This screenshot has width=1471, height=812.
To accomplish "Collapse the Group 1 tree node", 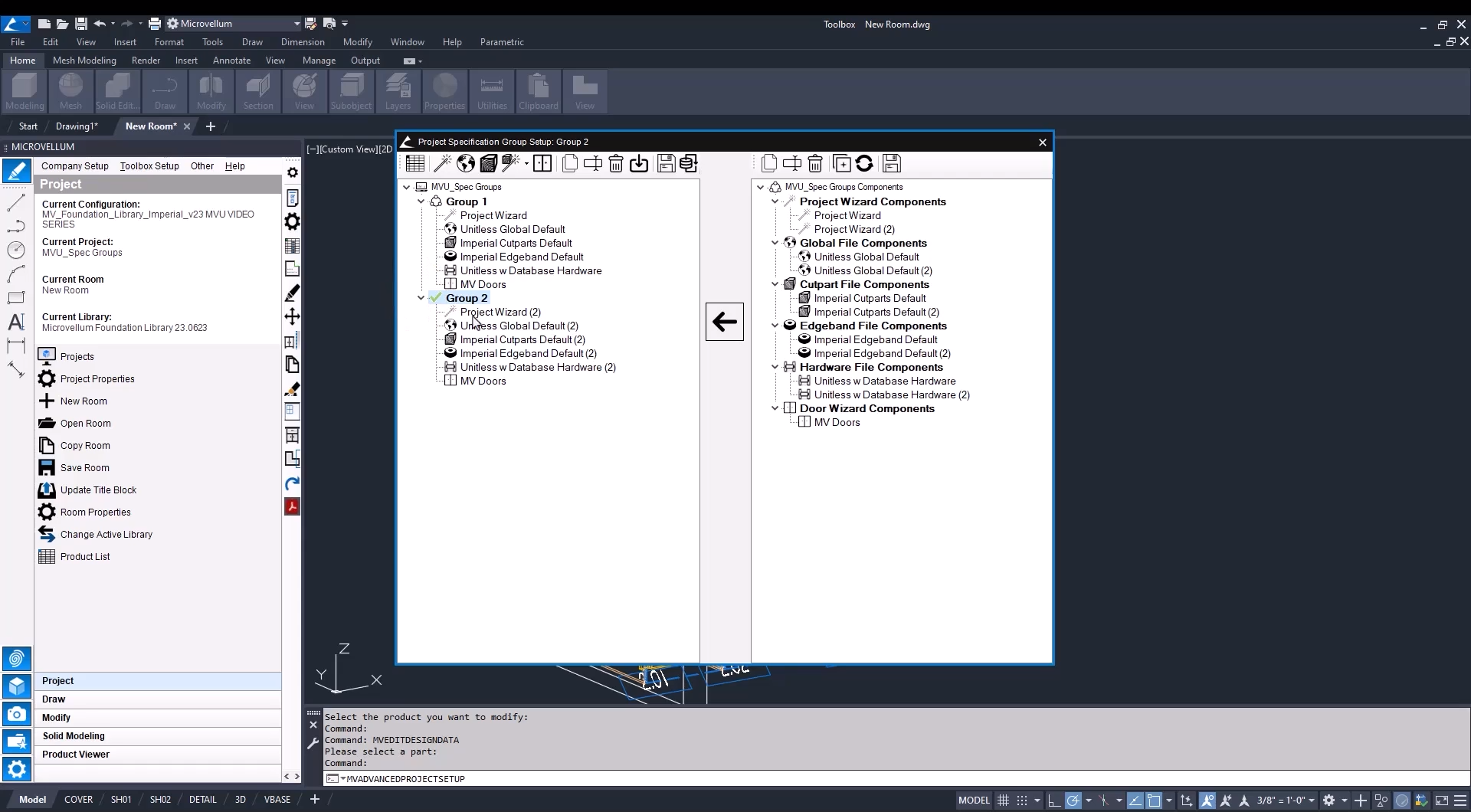I will pos(421,201).
